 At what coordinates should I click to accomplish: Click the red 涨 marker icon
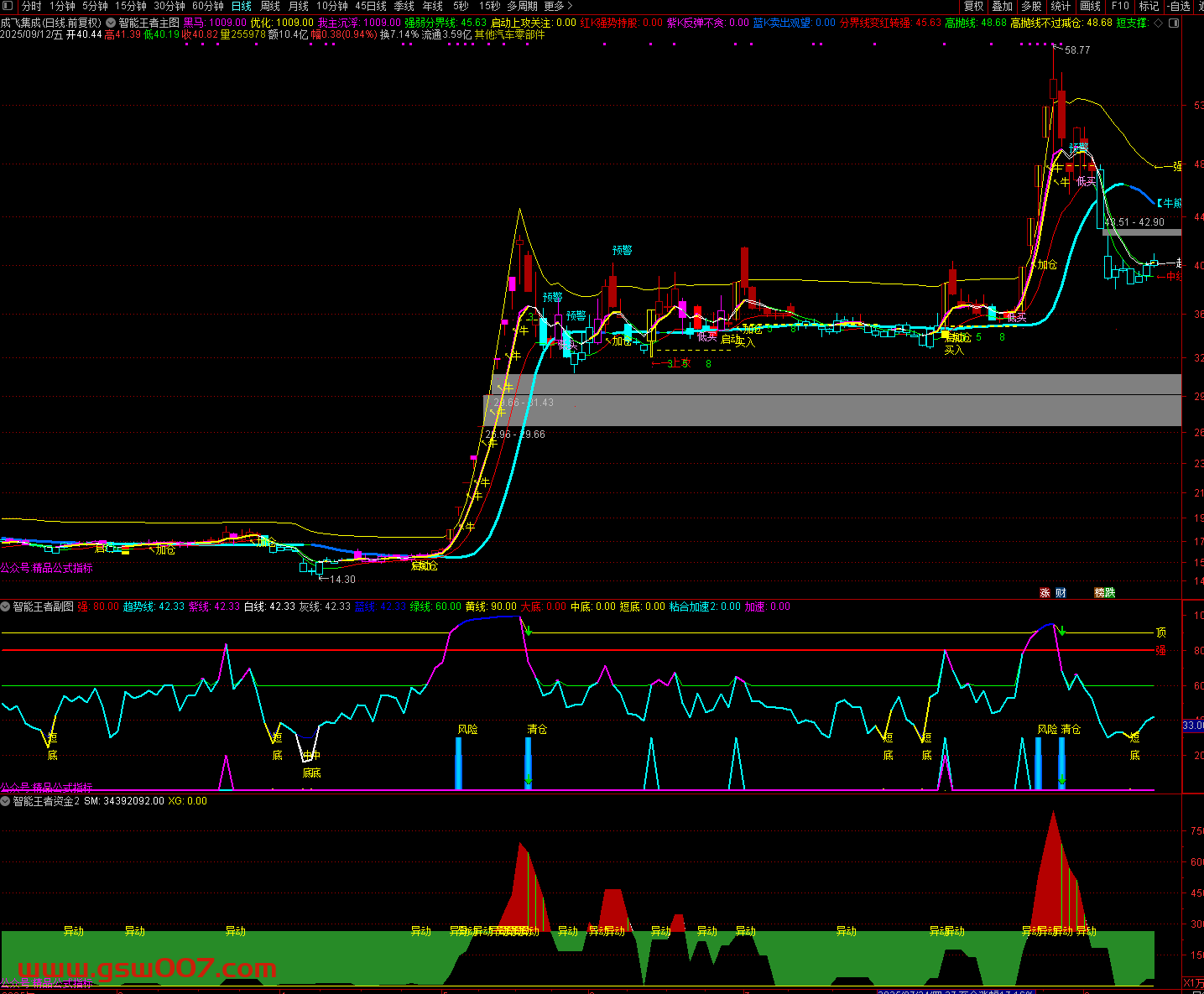click(1045, 593)
